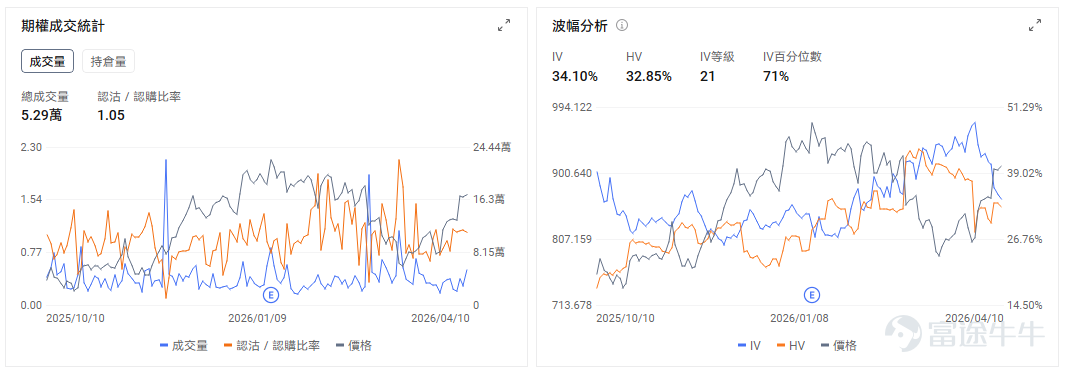Click the 39.02% volatility axis label
Screen dimensions: 1065x370
(1026, 173)
